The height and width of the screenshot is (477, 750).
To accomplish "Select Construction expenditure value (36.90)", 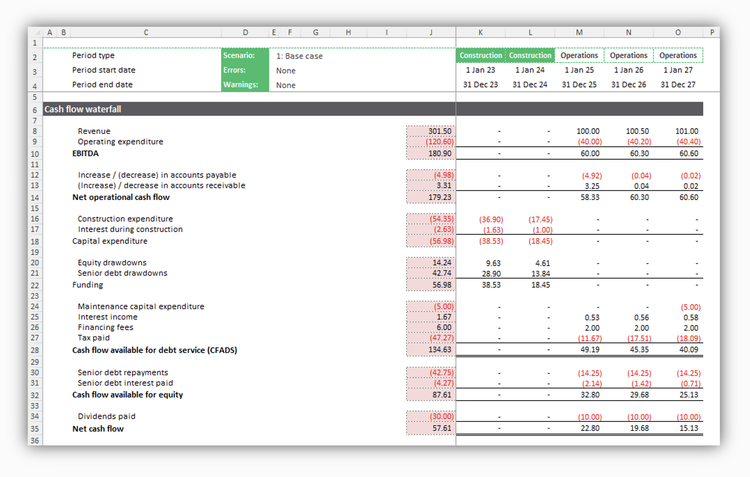I will (x=491, y=220).
